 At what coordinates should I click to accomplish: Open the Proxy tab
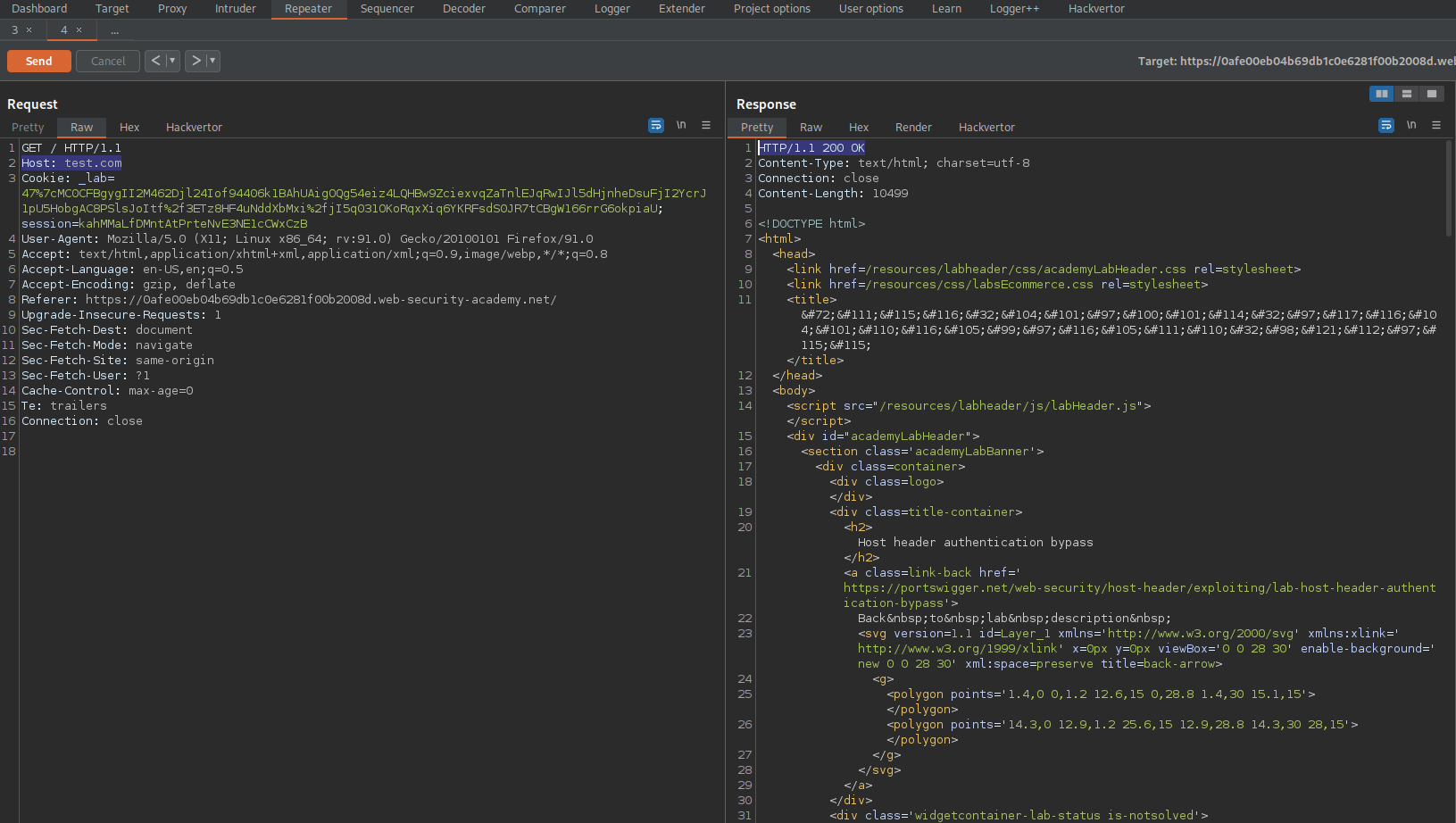pyautogui.click(x=172, y=9)
